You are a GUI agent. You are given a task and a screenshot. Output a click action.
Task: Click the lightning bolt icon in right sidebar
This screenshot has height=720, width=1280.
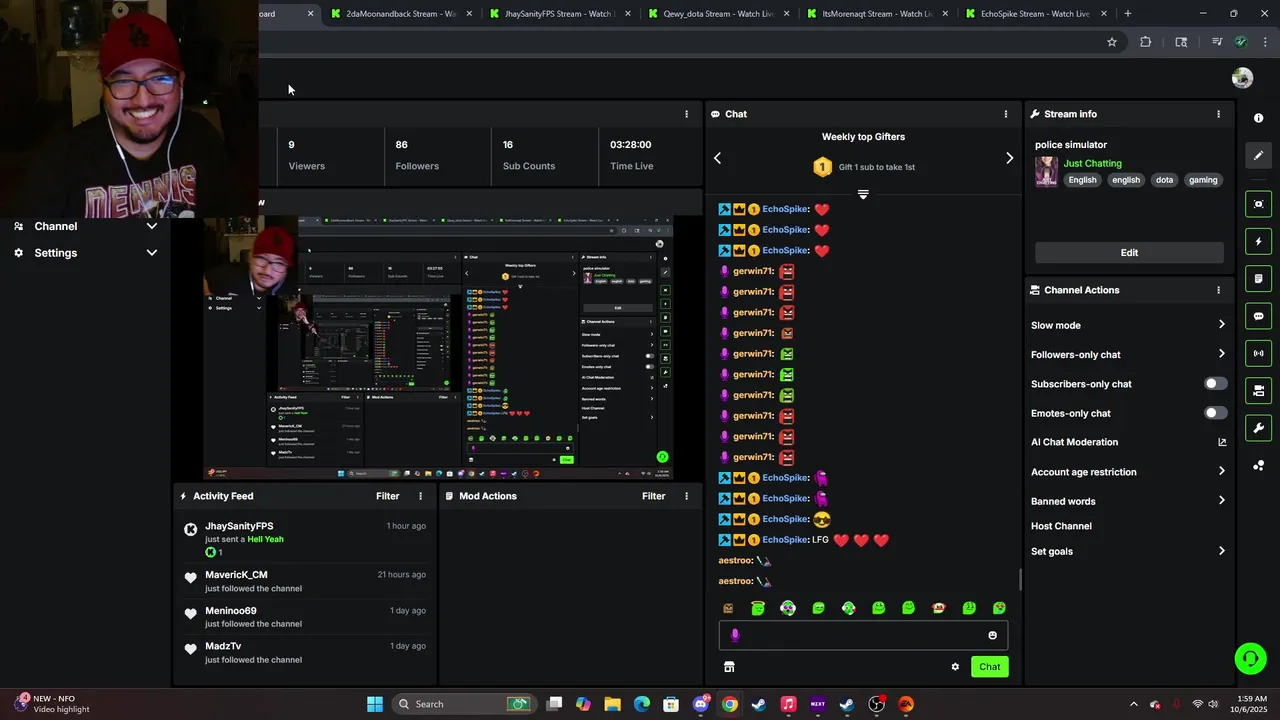[x=1258, y=241]
